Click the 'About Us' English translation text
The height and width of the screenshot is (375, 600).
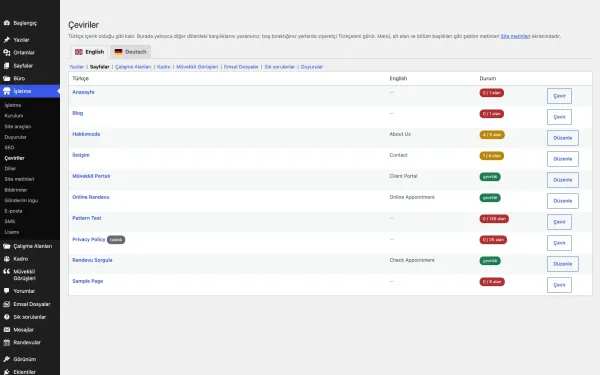[x=400, y=134]
